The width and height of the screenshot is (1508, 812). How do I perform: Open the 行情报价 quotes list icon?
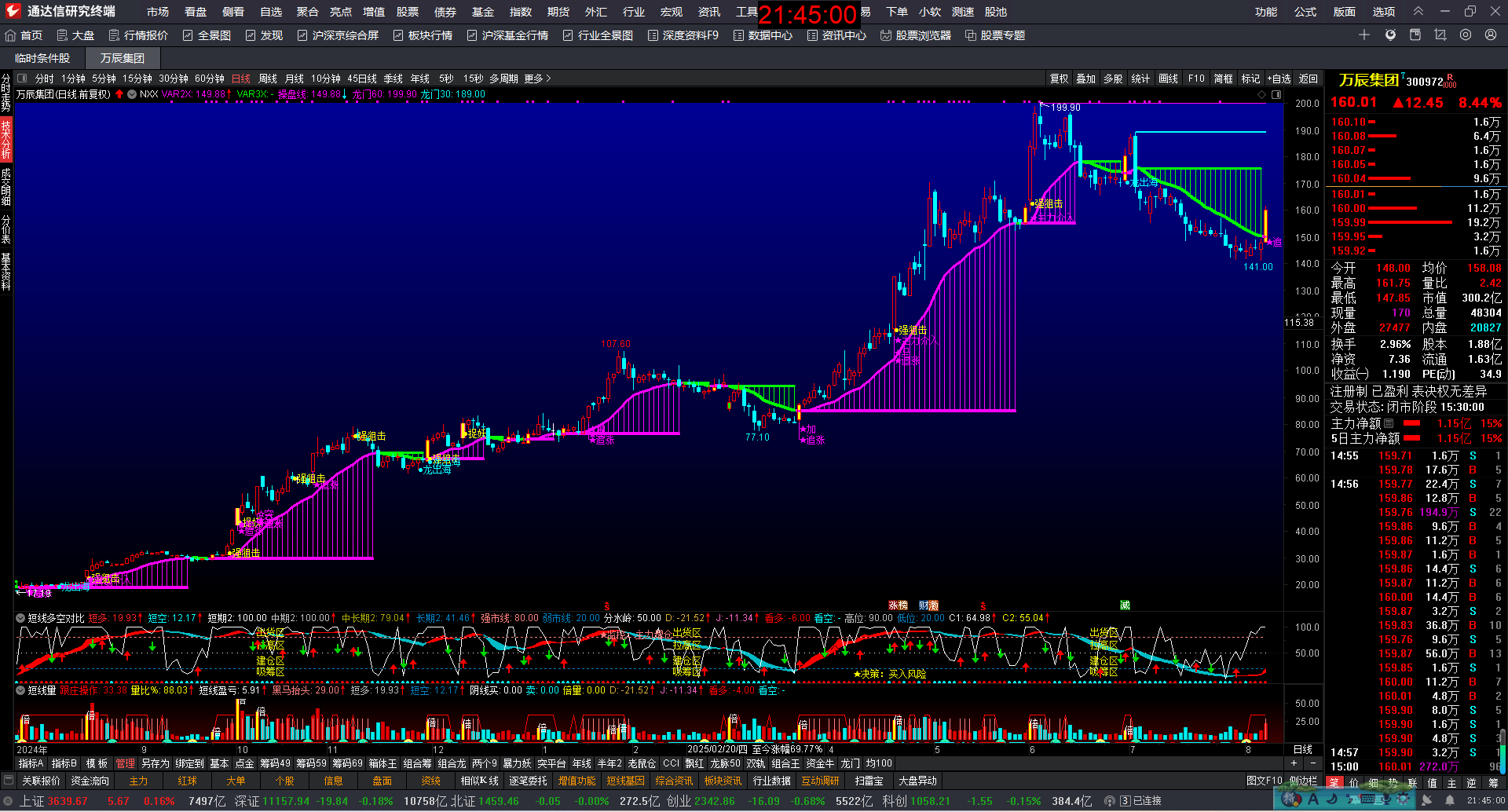114,35
